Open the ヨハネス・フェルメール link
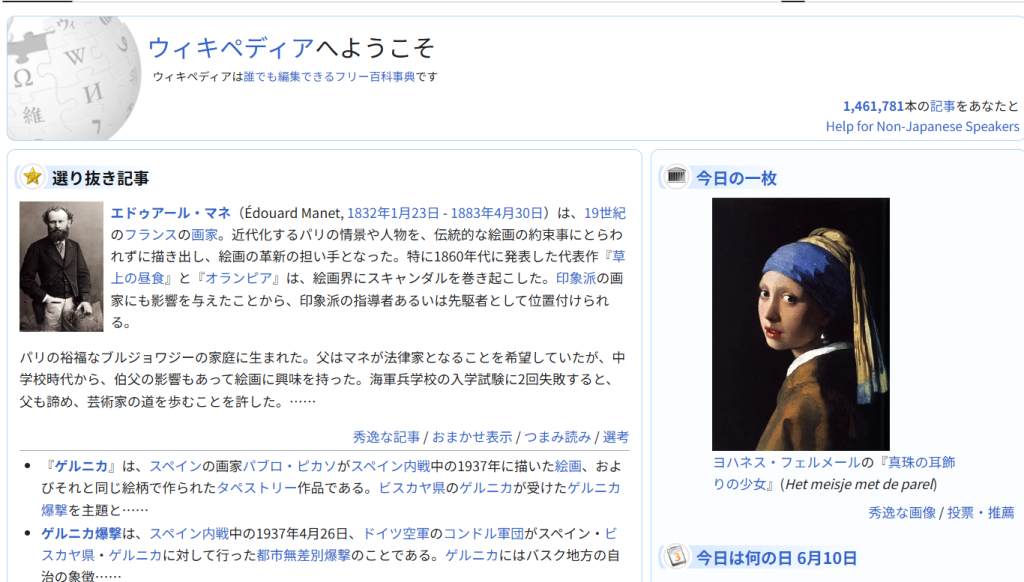Image resolution: width=1024 pixels, height=582 pixels. pyautogui.click(x=786, y=462)
